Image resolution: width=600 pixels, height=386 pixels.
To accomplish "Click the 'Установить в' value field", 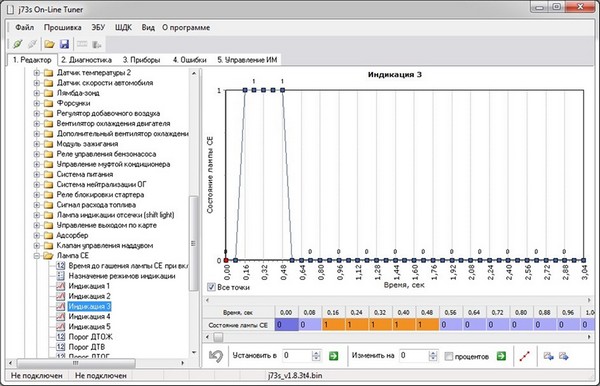I will pos(297,356).
